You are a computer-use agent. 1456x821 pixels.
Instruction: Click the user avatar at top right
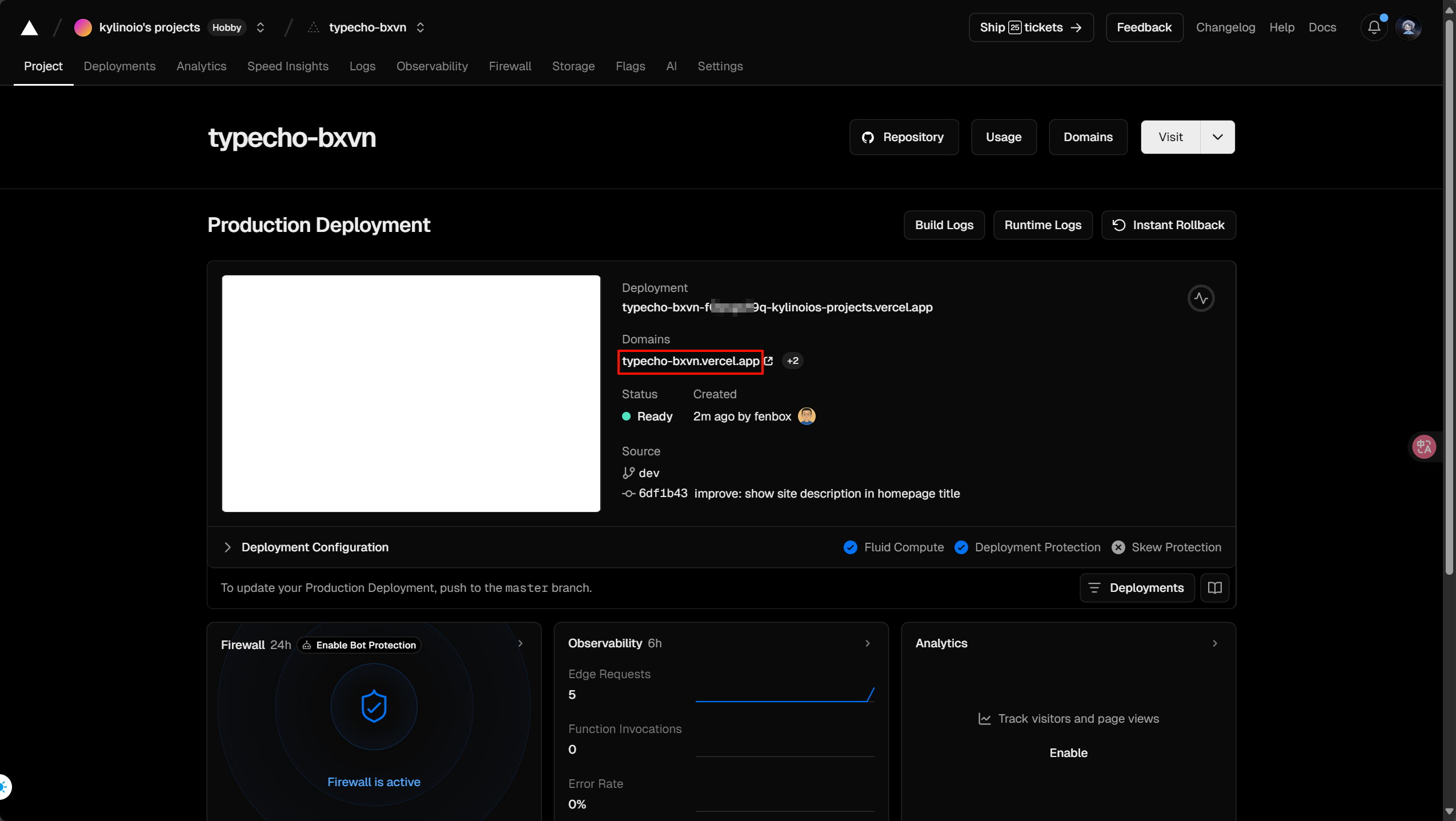pyautogui.click(x=1408, y=27)
